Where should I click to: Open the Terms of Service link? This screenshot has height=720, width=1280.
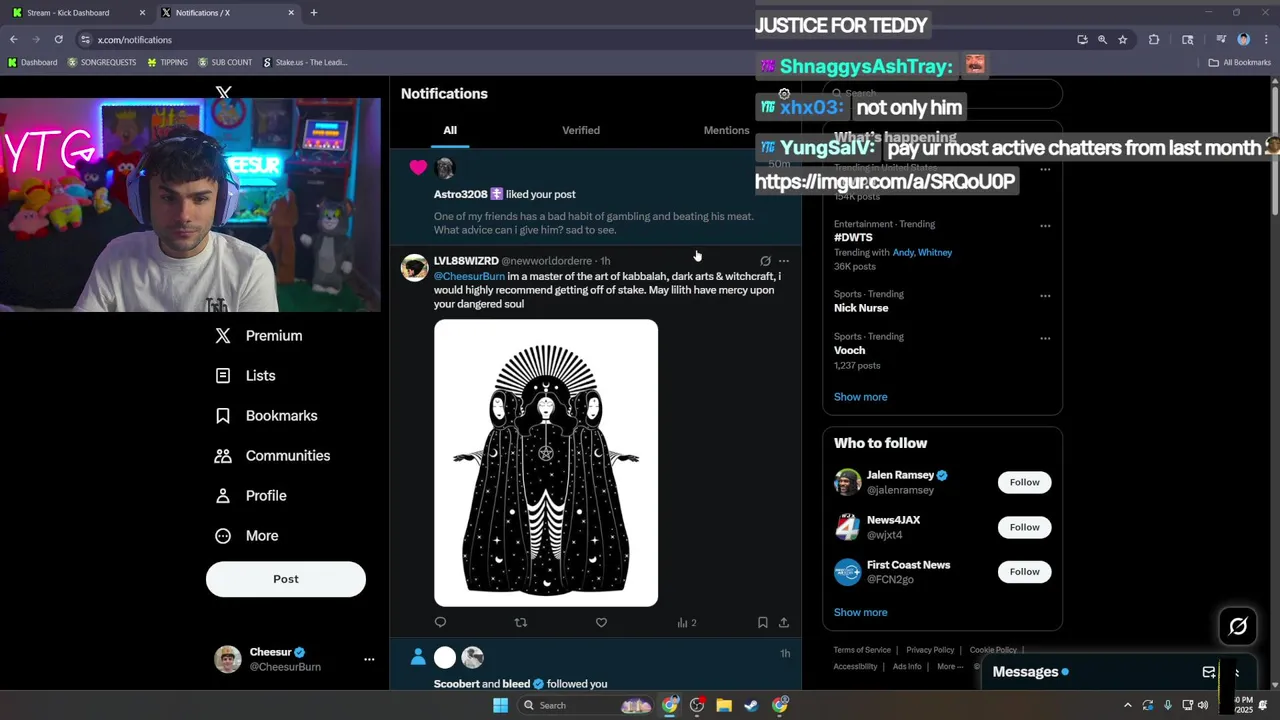(x=862, y=650)
